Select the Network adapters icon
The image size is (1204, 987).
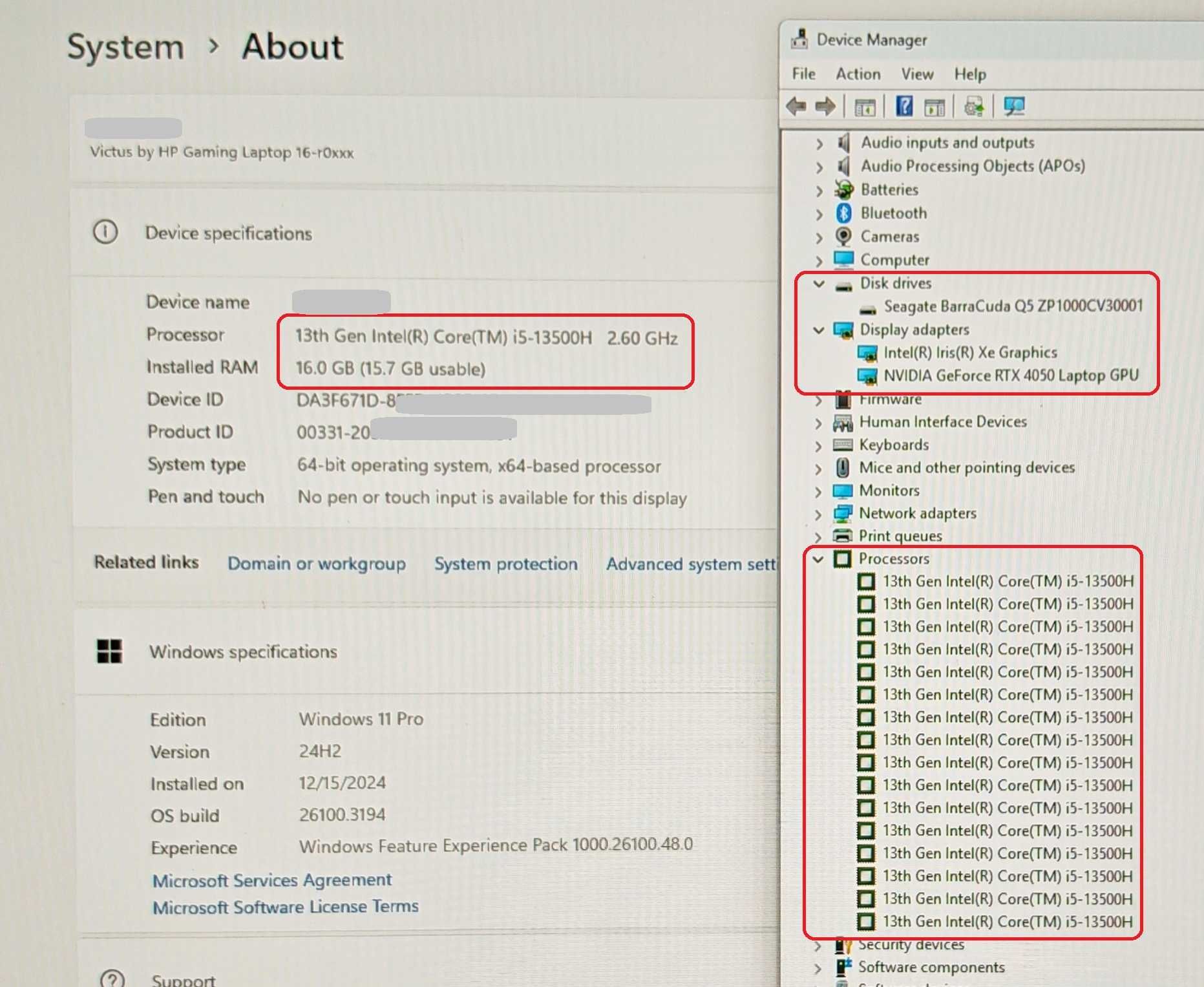pyautogui.click(x=843, y=513)
